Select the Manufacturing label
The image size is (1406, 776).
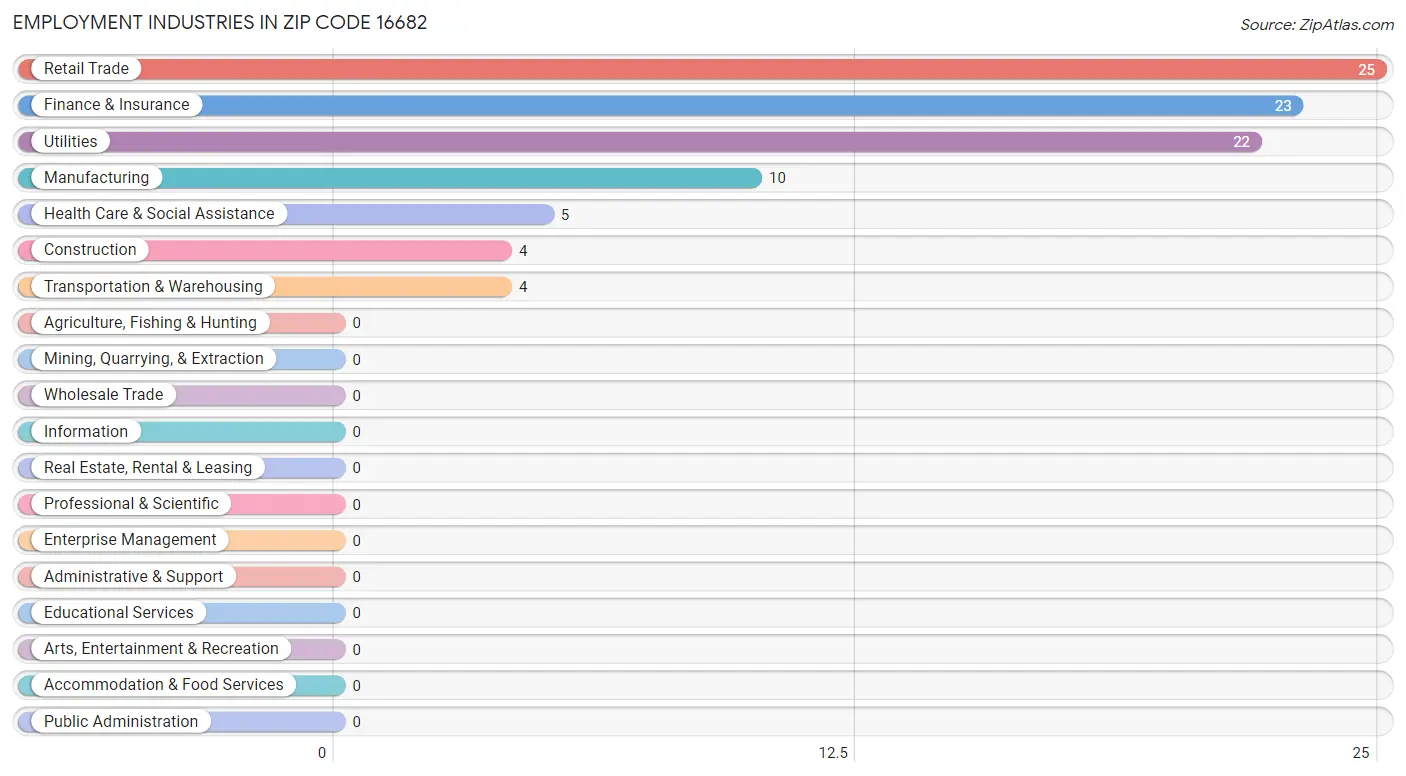pos(96,178)
